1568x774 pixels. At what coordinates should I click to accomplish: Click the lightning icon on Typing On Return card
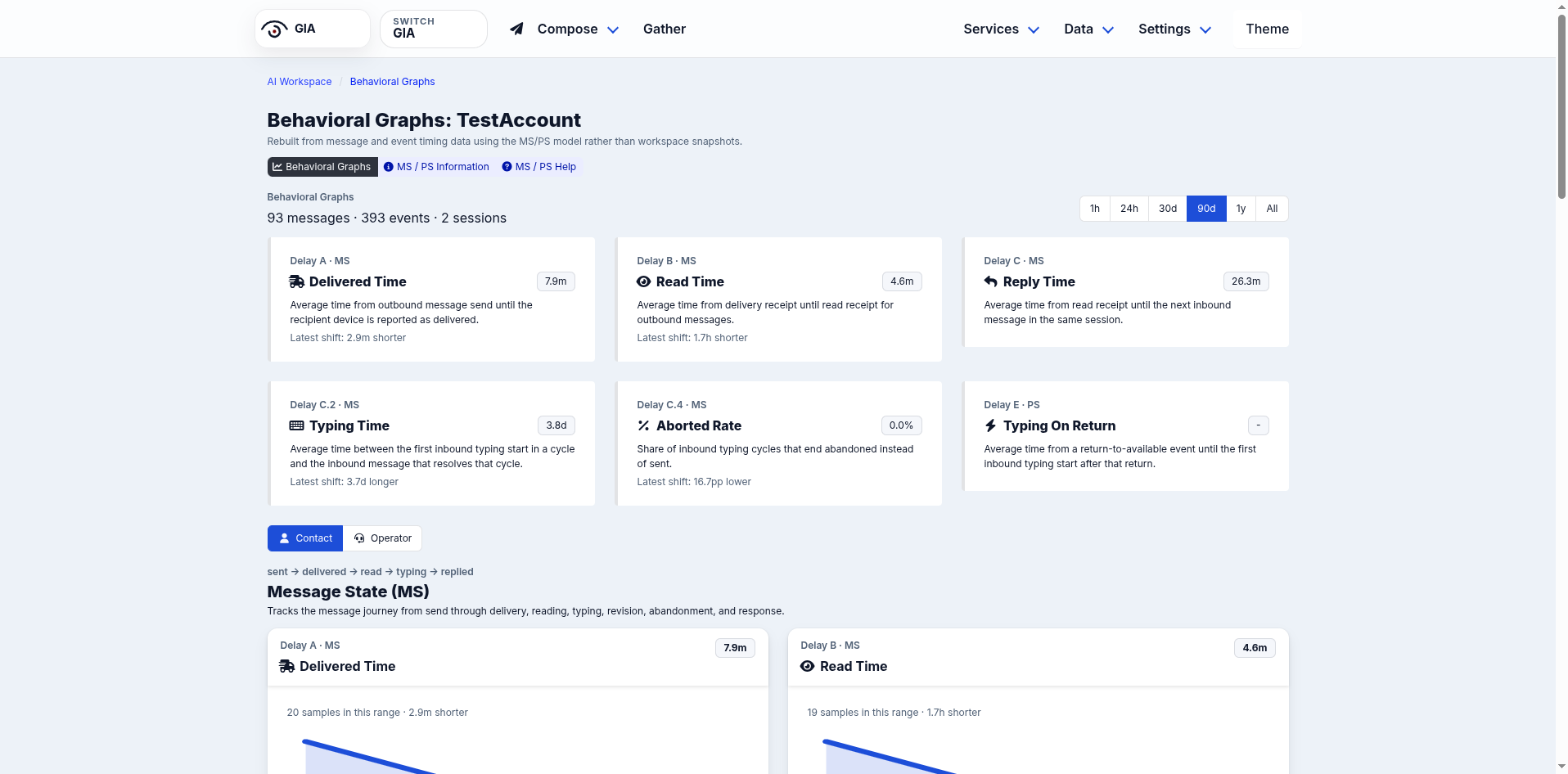(990, 425)
